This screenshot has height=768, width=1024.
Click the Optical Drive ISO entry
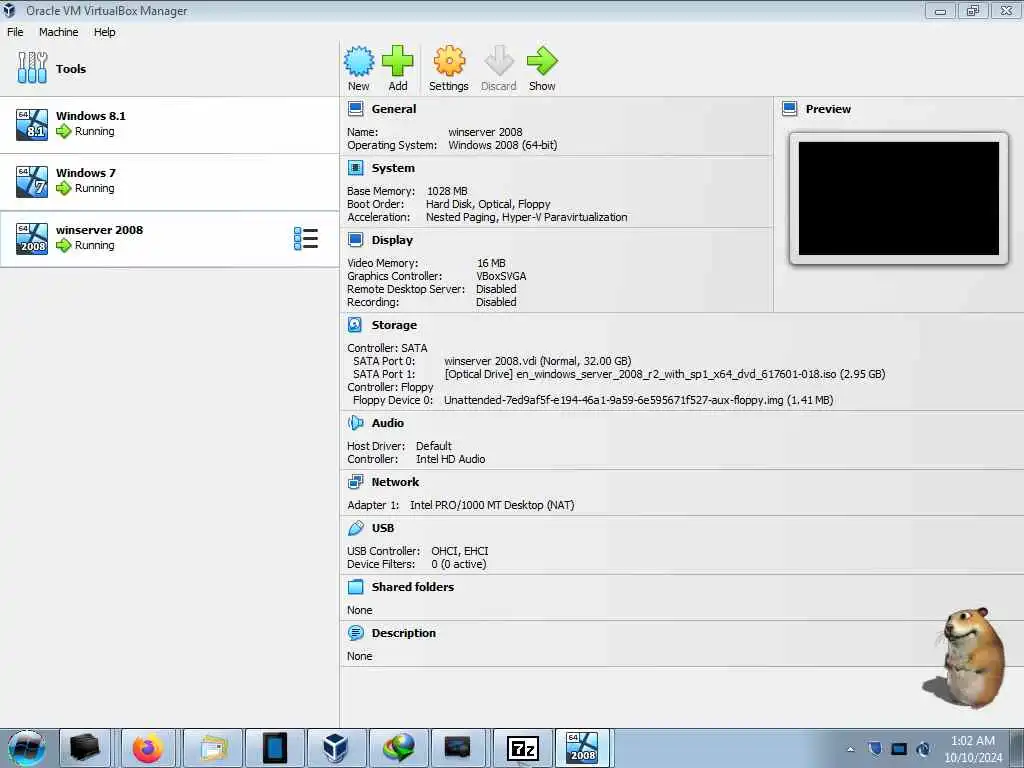665,374
